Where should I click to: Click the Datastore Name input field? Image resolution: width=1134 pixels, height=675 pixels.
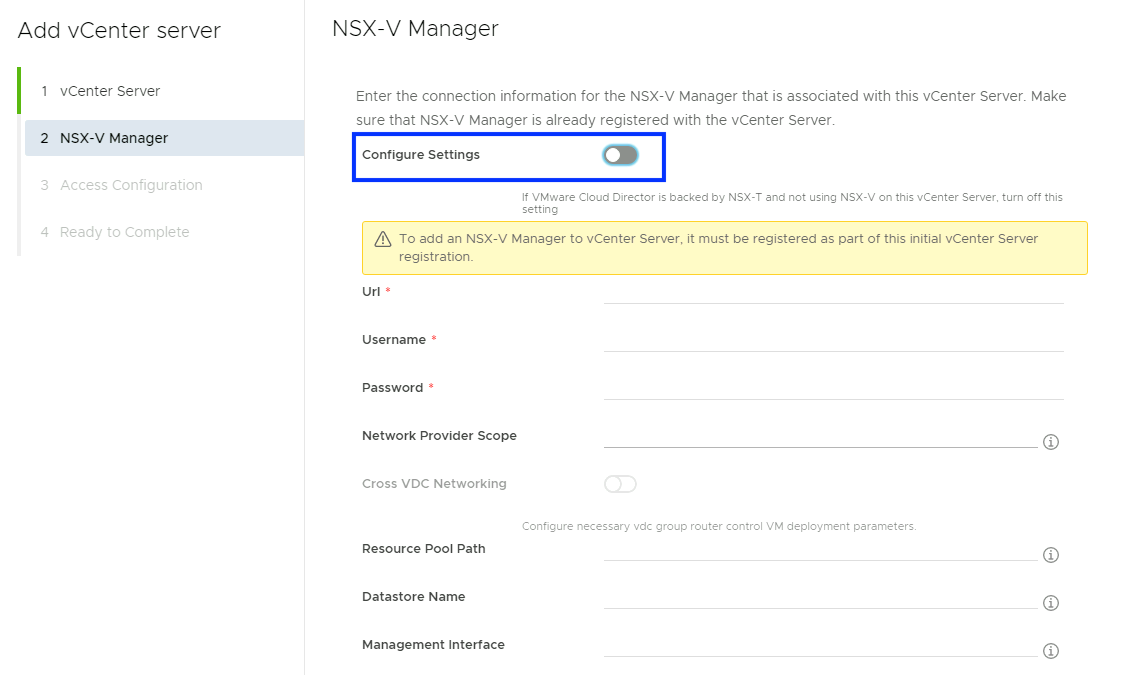820,597
